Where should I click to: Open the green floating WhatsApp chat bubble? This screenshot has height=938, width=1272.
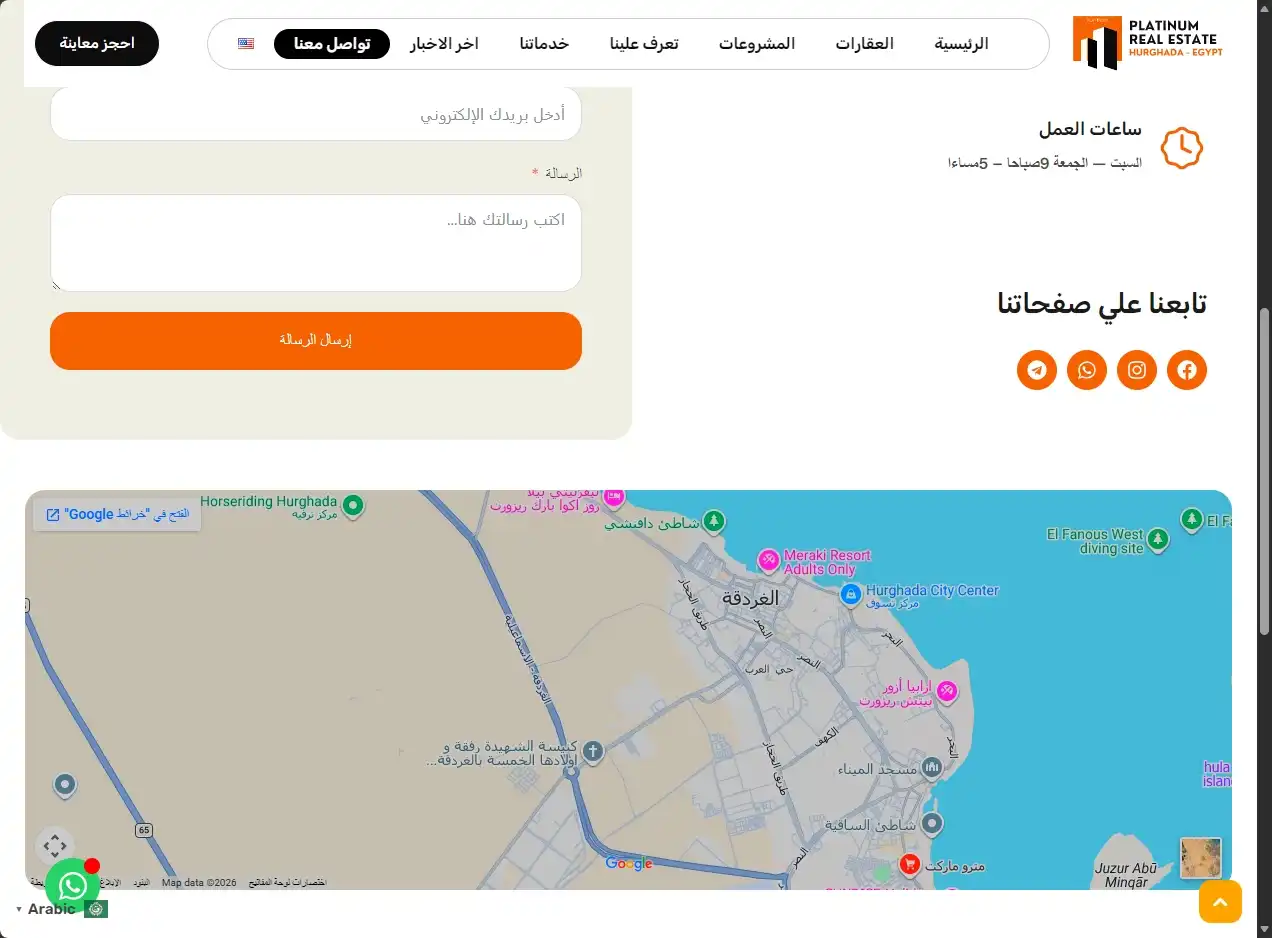point(72,885)
